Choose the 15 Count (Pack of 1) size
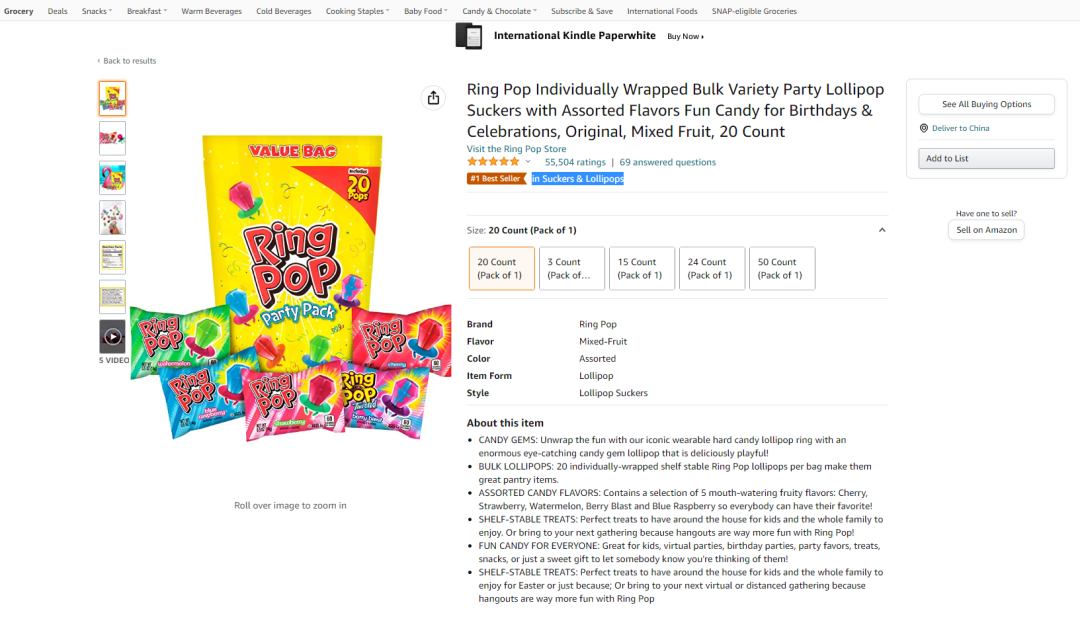This screenshot has height=617, width=1080. (x=642, y=269)
